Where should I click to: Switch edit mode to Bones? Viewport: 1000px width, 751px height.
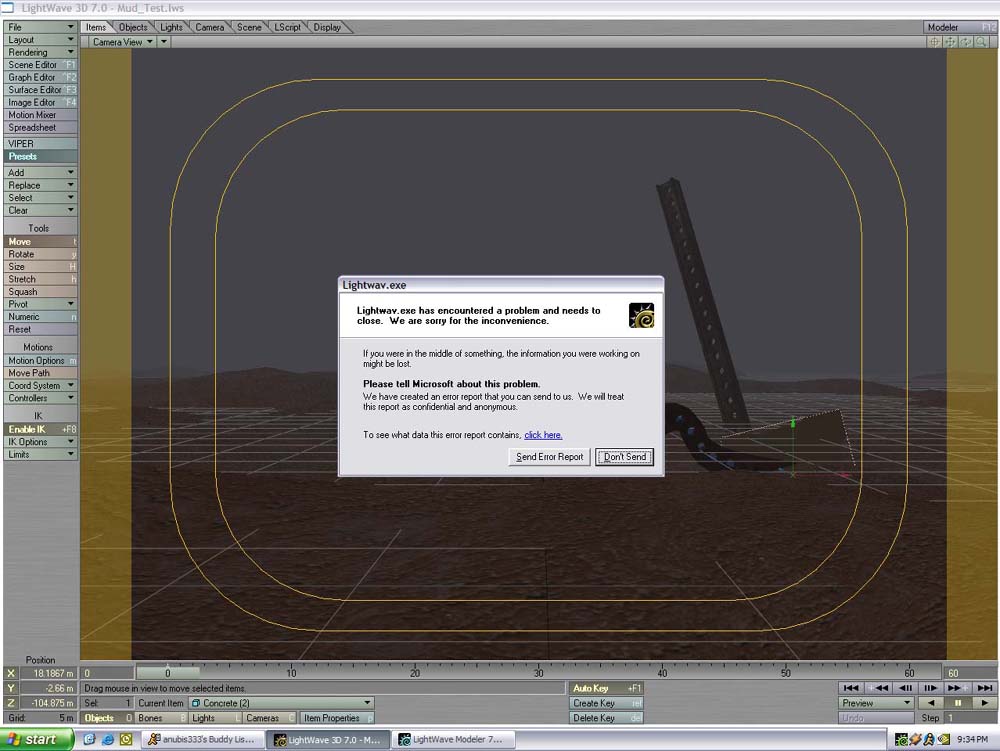[x=161, y=718]
